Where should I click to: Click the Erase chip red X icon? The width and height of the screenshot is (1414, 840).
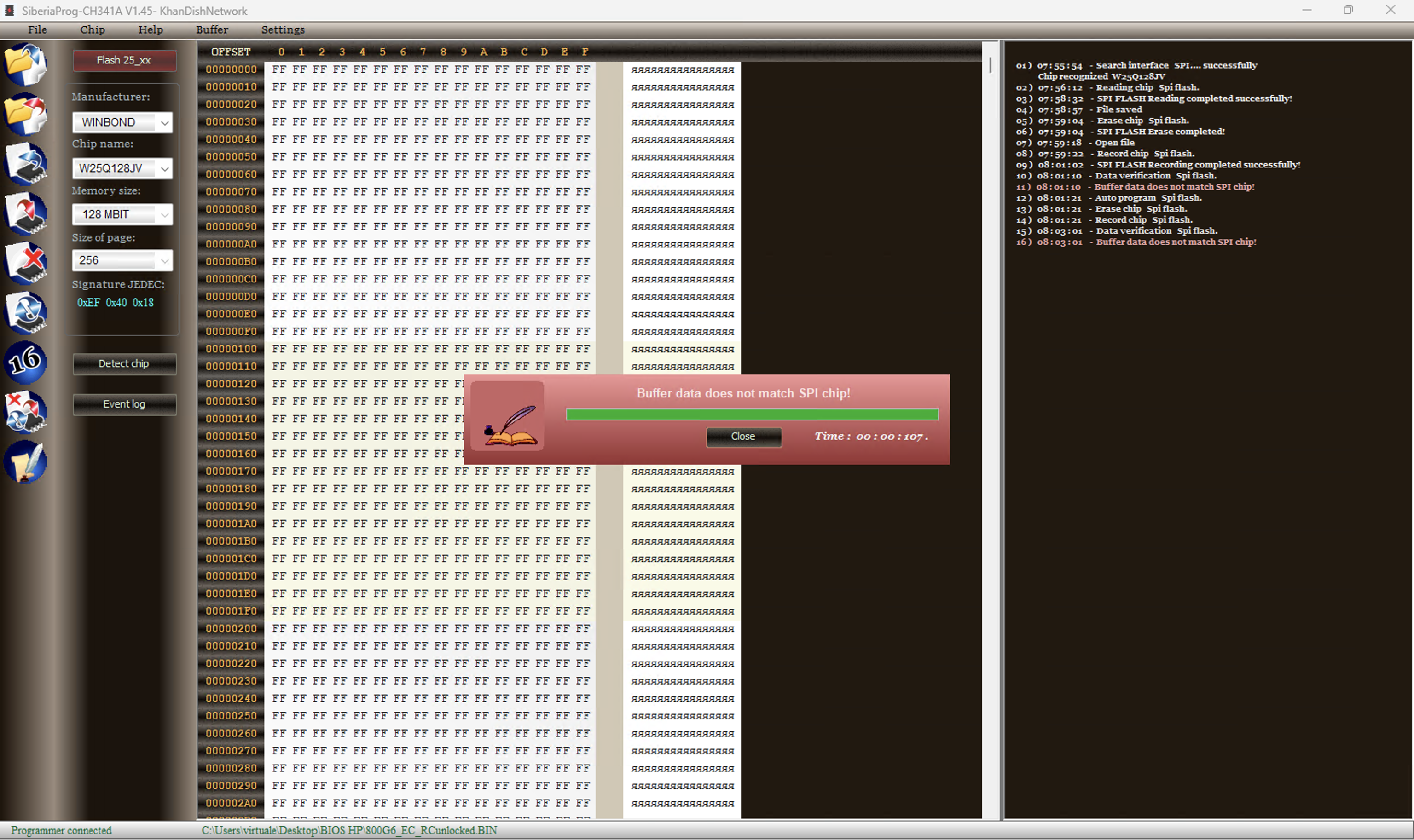(x=25, y=263)
